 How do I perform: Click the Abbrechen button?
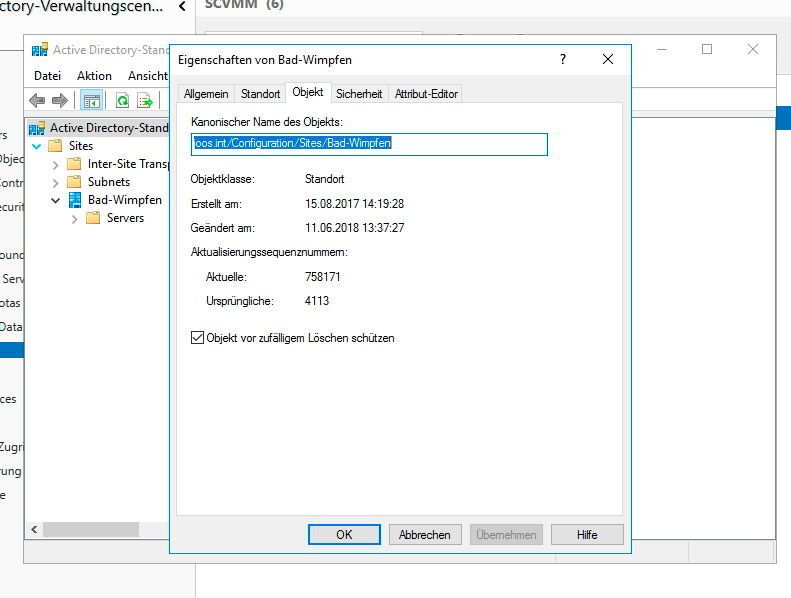425,534
